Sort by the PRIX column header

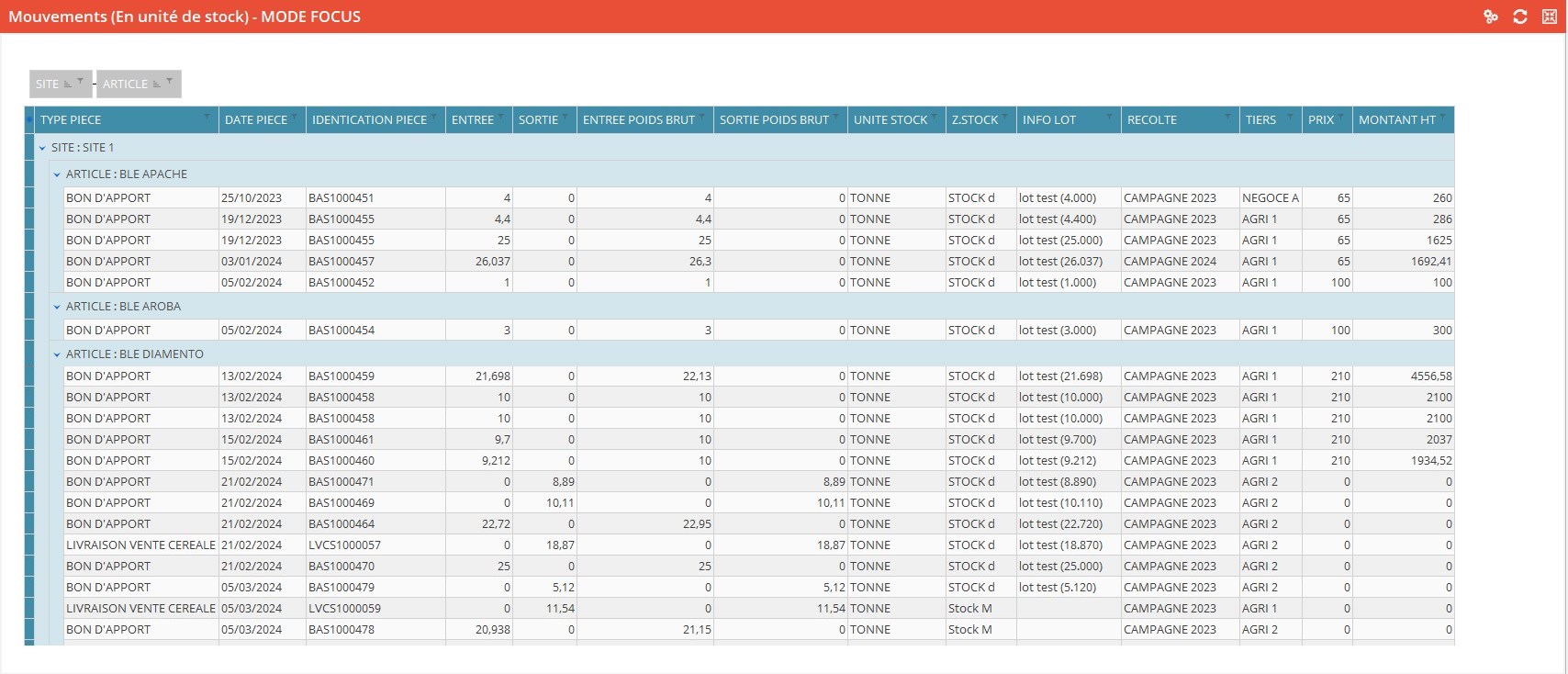coord(1320,120)
